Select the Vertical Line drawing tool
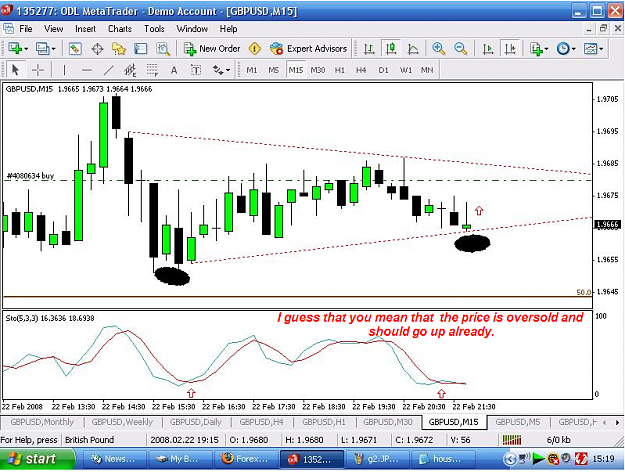625x472 pixels. coord(64,70)
